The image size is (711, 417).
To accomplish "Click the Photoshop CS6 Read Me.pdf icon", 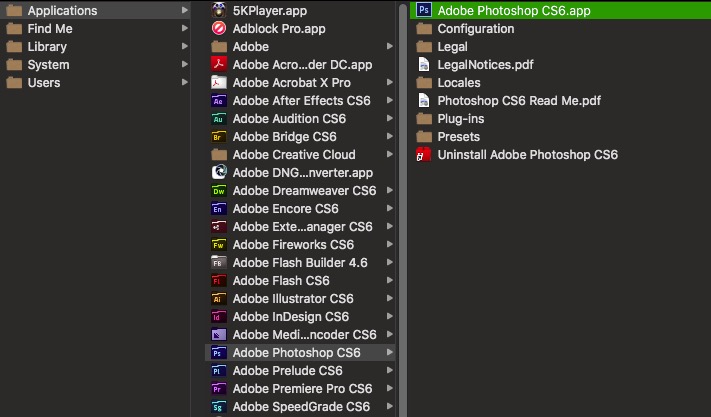I will coord(424,100).
